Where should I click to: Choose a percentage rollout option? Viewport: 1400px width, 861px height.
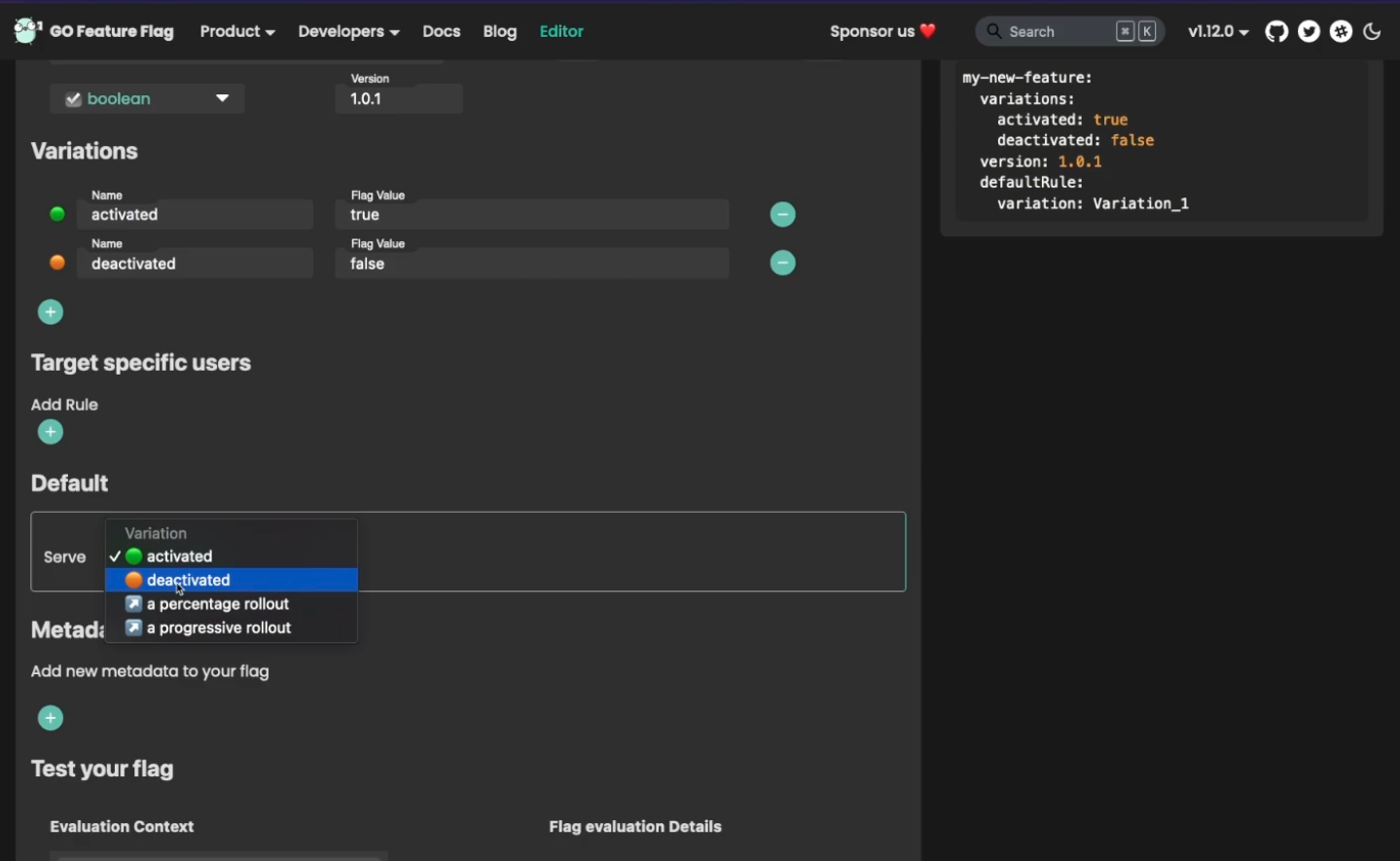pyautogui.click(x=218, y=605)
